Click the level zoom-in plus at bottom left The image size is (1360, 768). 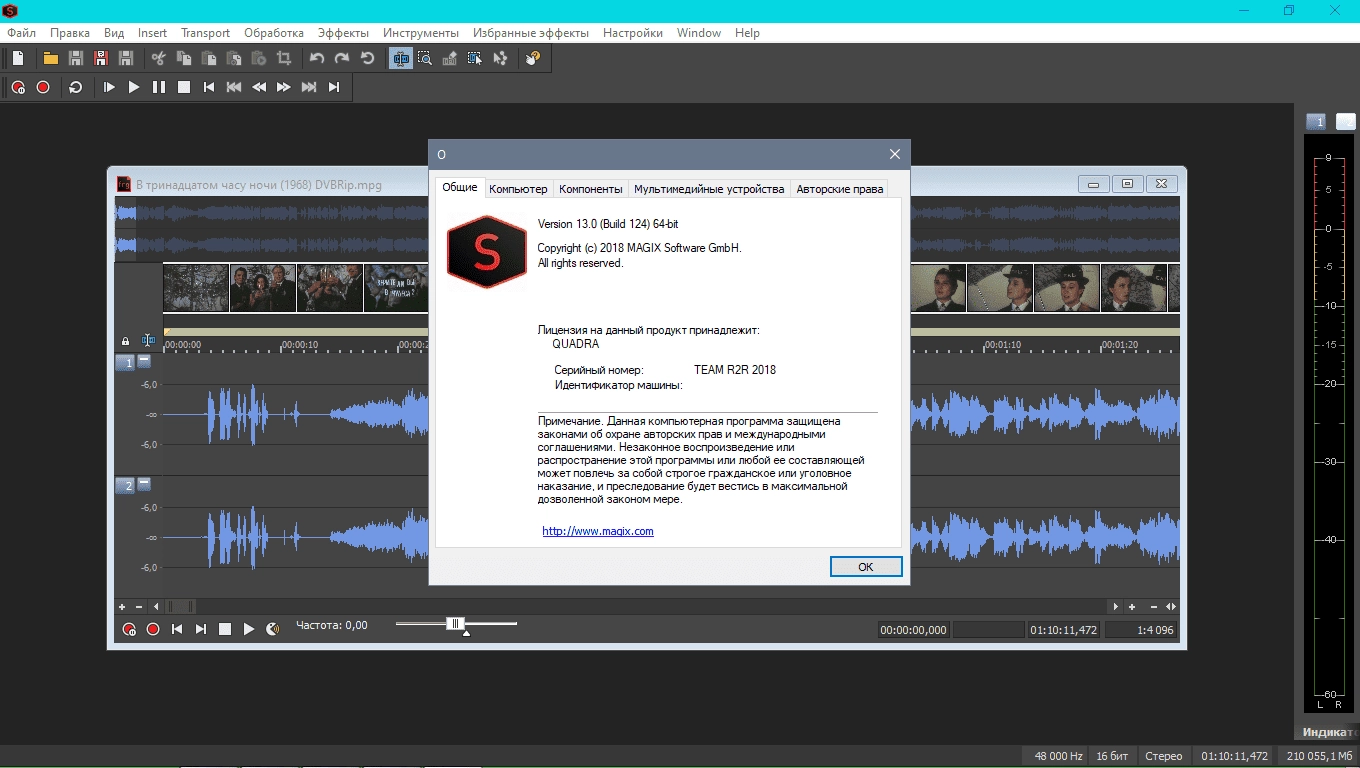pos(122,606)
